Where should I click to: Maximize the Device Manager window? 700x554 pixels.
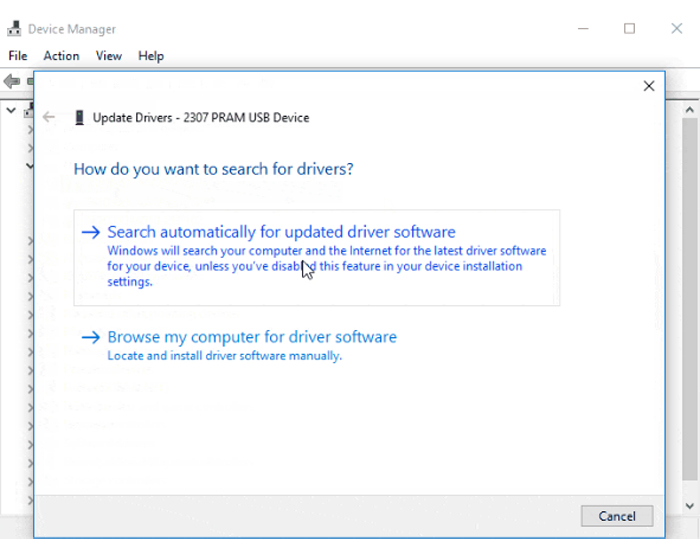(x=629, y=29)
